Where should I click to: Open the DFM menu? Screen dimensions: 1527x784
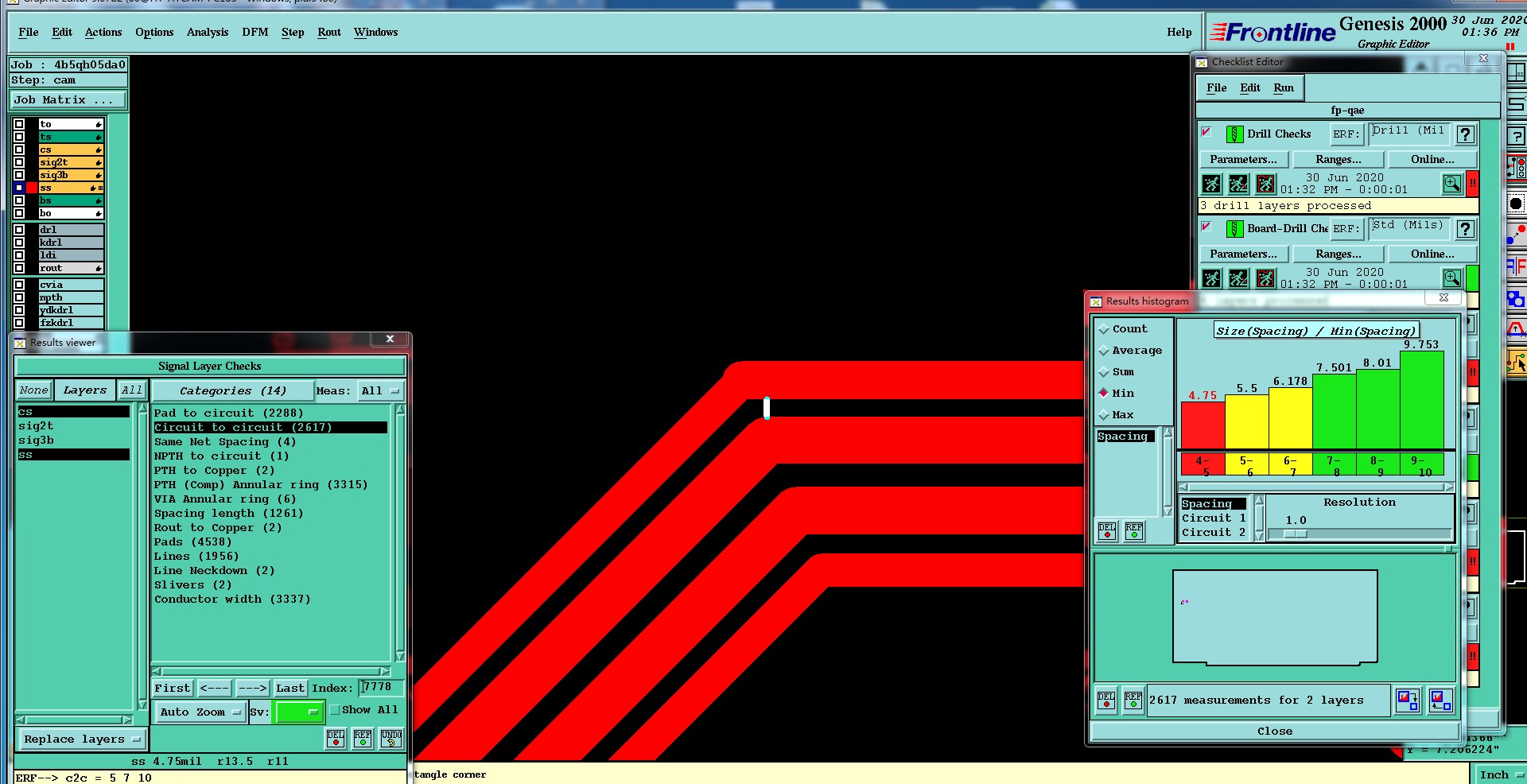pos(255,33)
